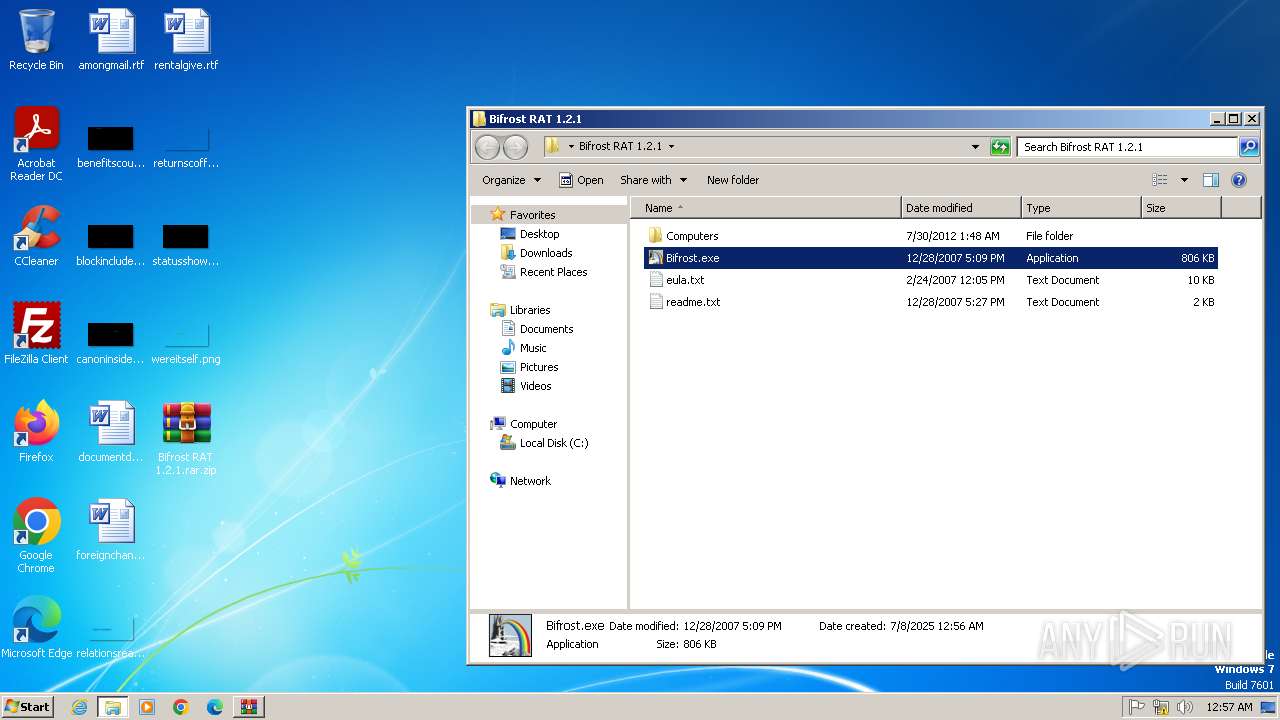The image size is (1280, 720).
Task: Refresh the Bifrost RAT 1.2.1 folder
Action: [1000, 147]
